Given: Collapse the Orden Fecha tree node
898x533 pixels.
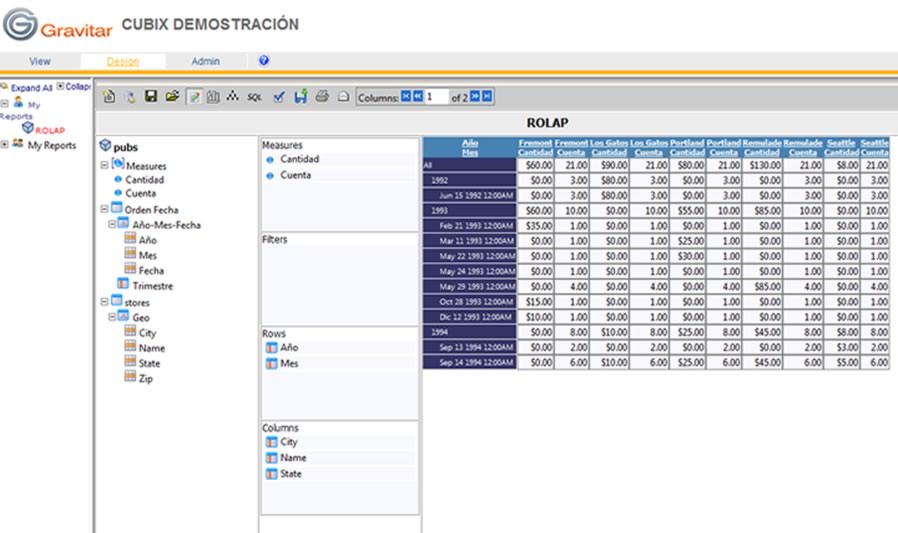Looking at the screenshot, I should click(x=104, y=209).
